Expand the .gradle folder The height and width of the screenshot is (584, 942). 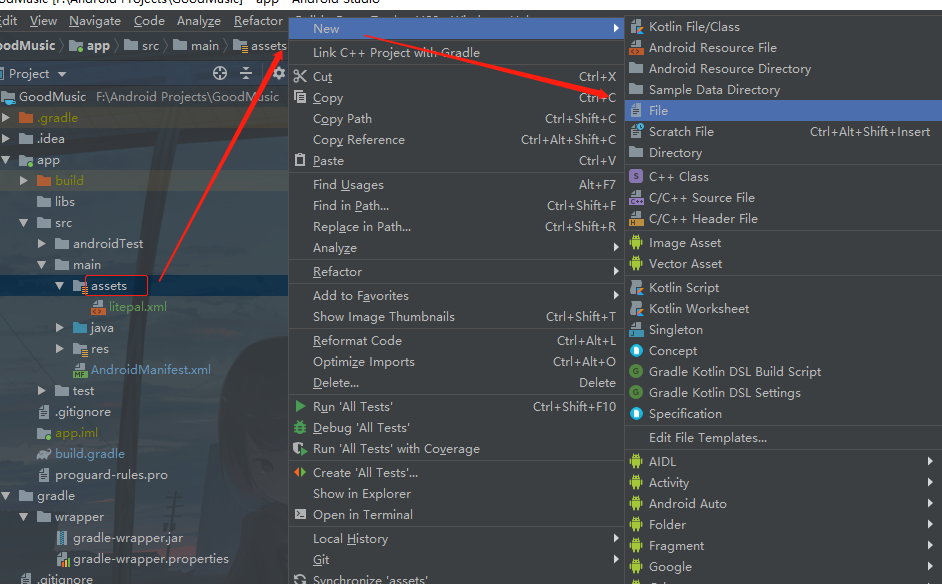(x=7, y=118)
